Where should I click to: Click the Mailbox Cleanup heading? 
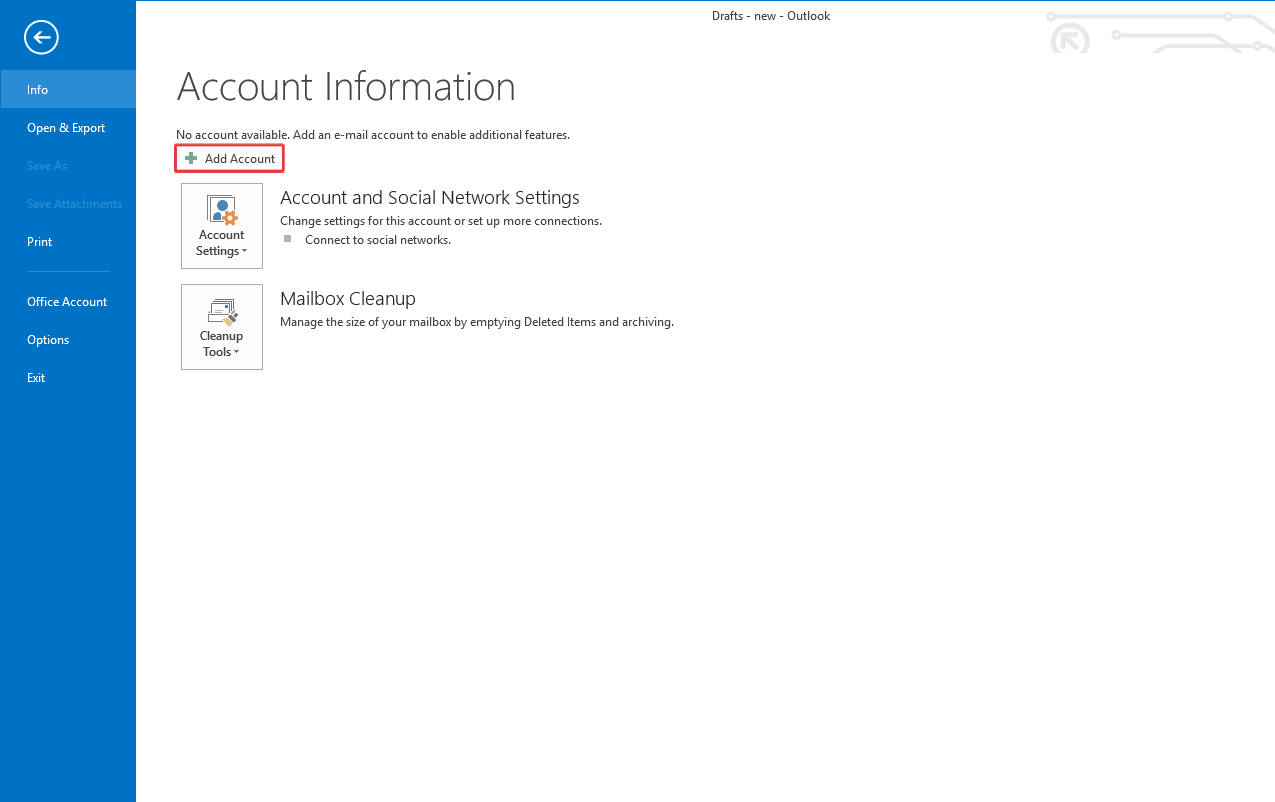click(x=348, y=299)
